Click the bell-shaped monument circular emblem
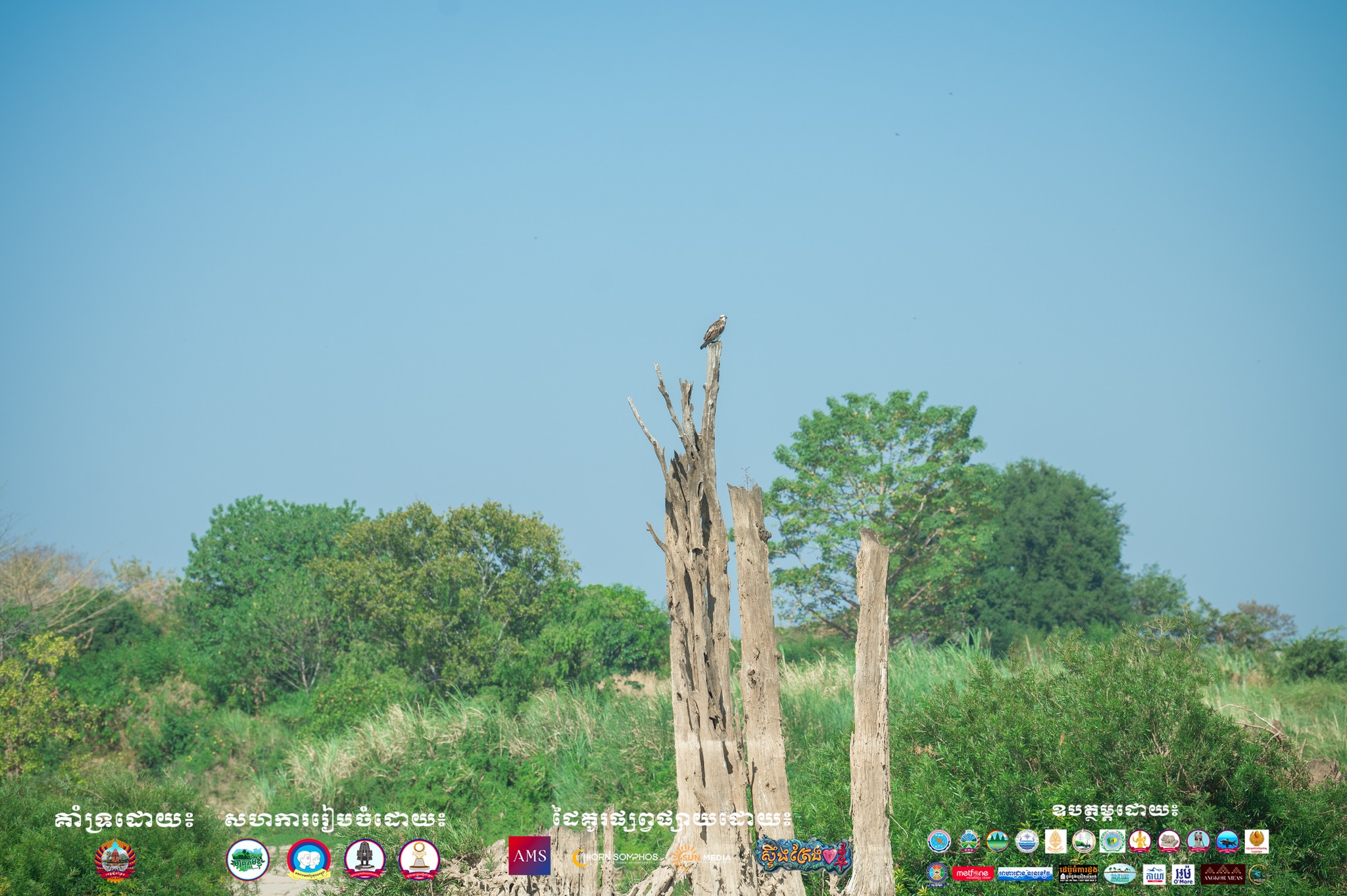 (364, 859)
